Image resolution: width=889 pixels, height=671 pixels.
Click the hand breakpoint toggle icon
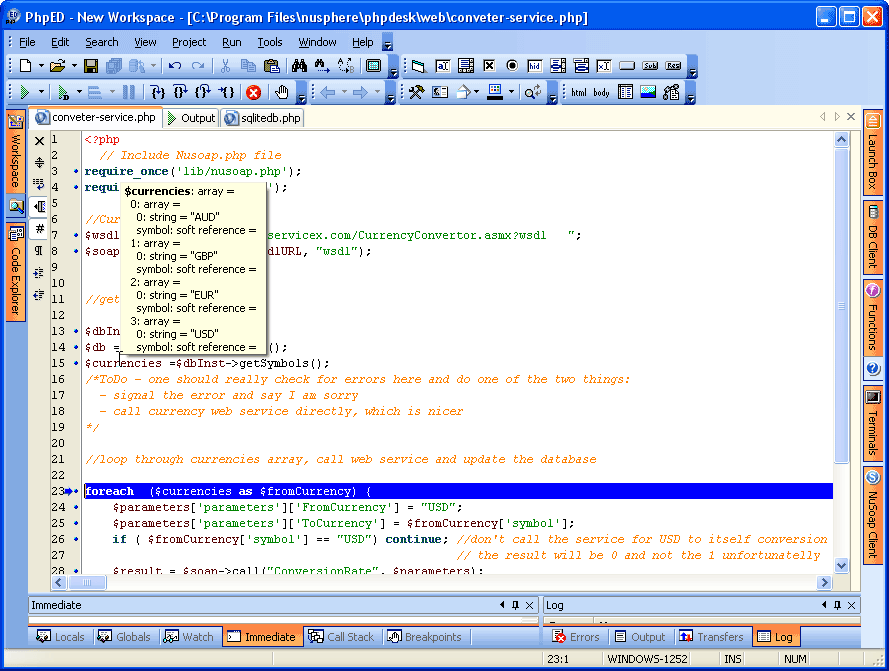click(x=282, y=92)
